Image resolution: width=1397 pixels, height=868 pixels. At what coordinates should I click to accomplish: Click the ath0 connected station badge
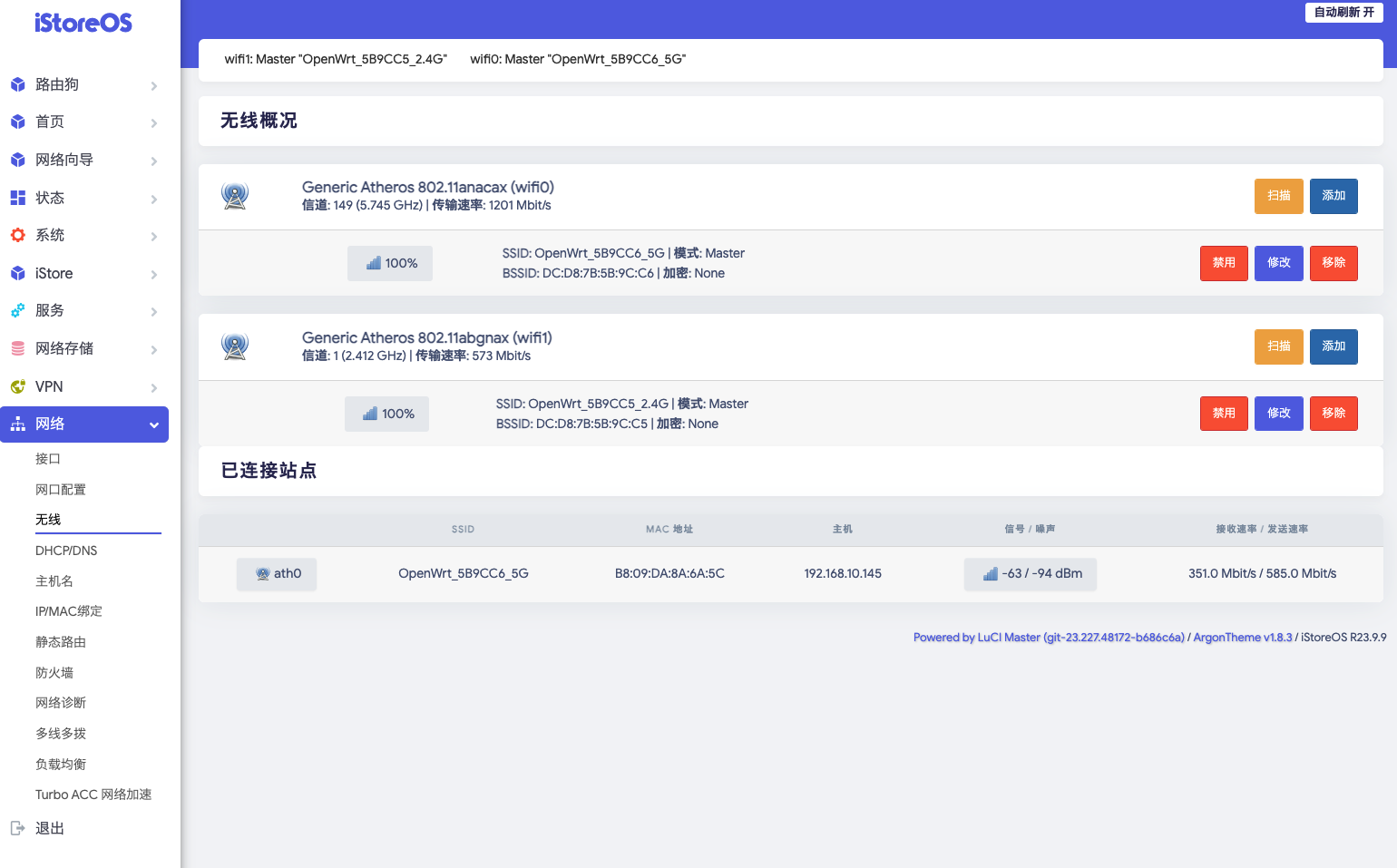pyautogui.click(x=277, y=573)
